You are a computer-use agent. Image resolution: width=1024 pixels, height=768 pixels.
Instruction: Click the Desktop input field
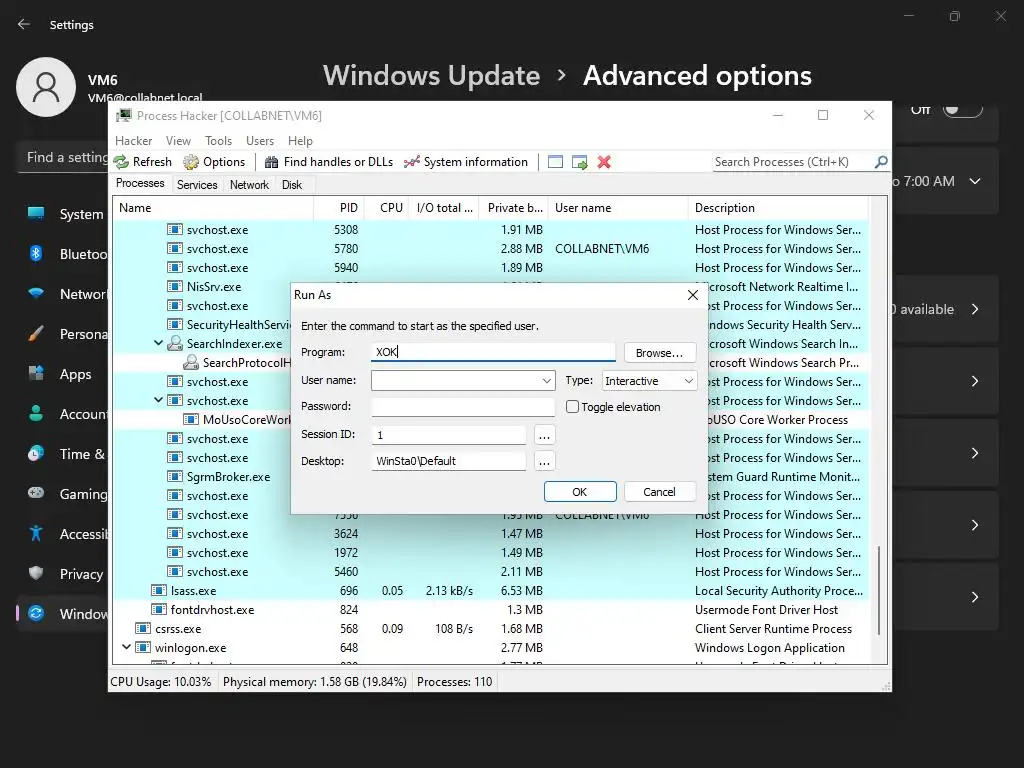coord(449,460)
